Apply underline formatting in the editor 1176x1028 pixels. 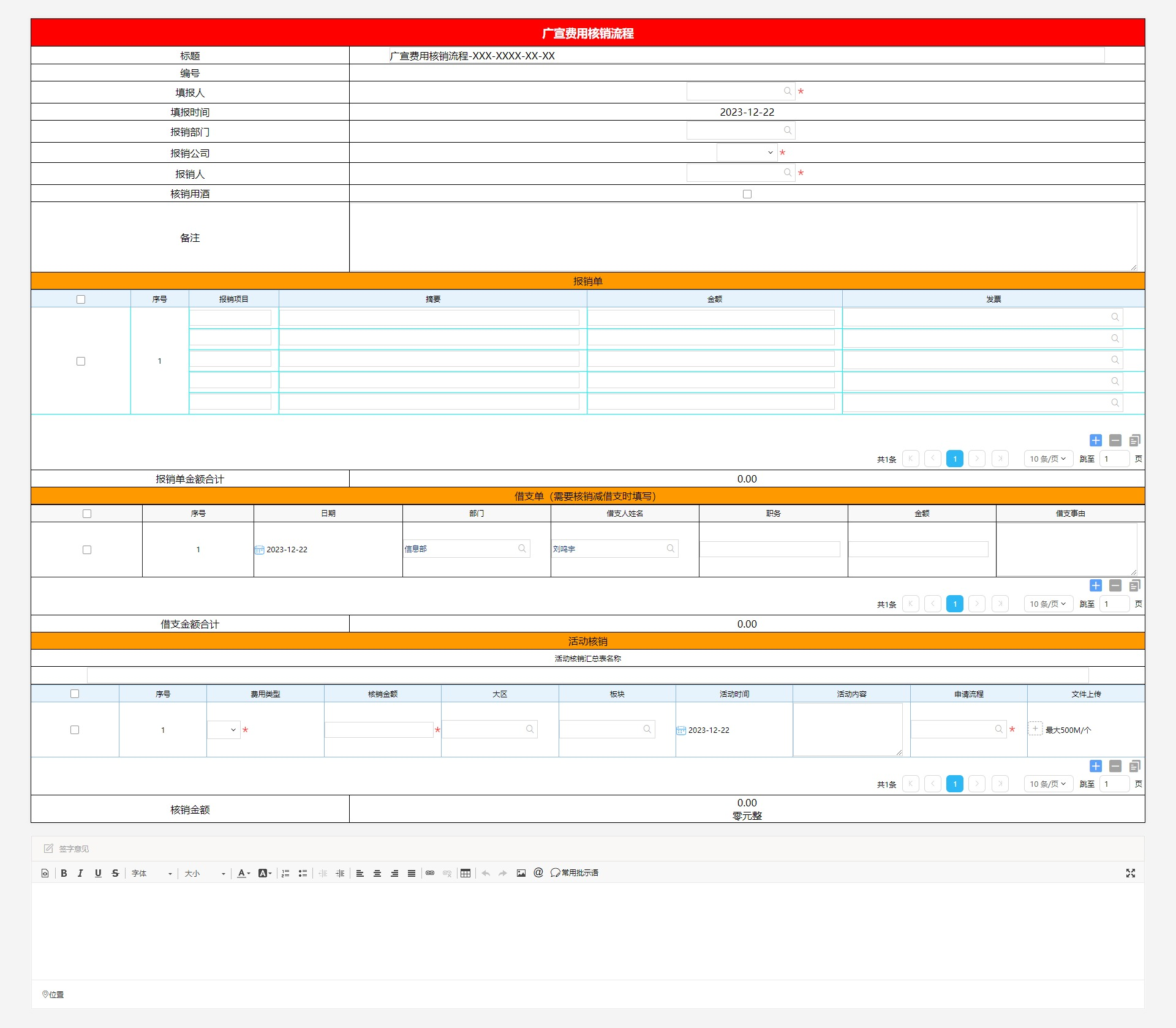click(x=98, y=873)
